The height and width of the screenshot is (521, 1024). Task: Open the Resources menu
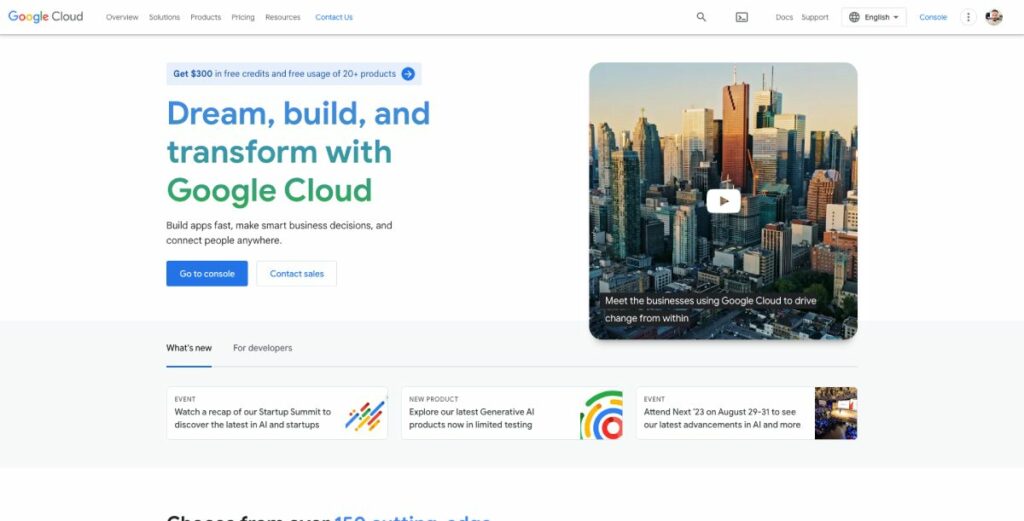(x=283, y=18)
